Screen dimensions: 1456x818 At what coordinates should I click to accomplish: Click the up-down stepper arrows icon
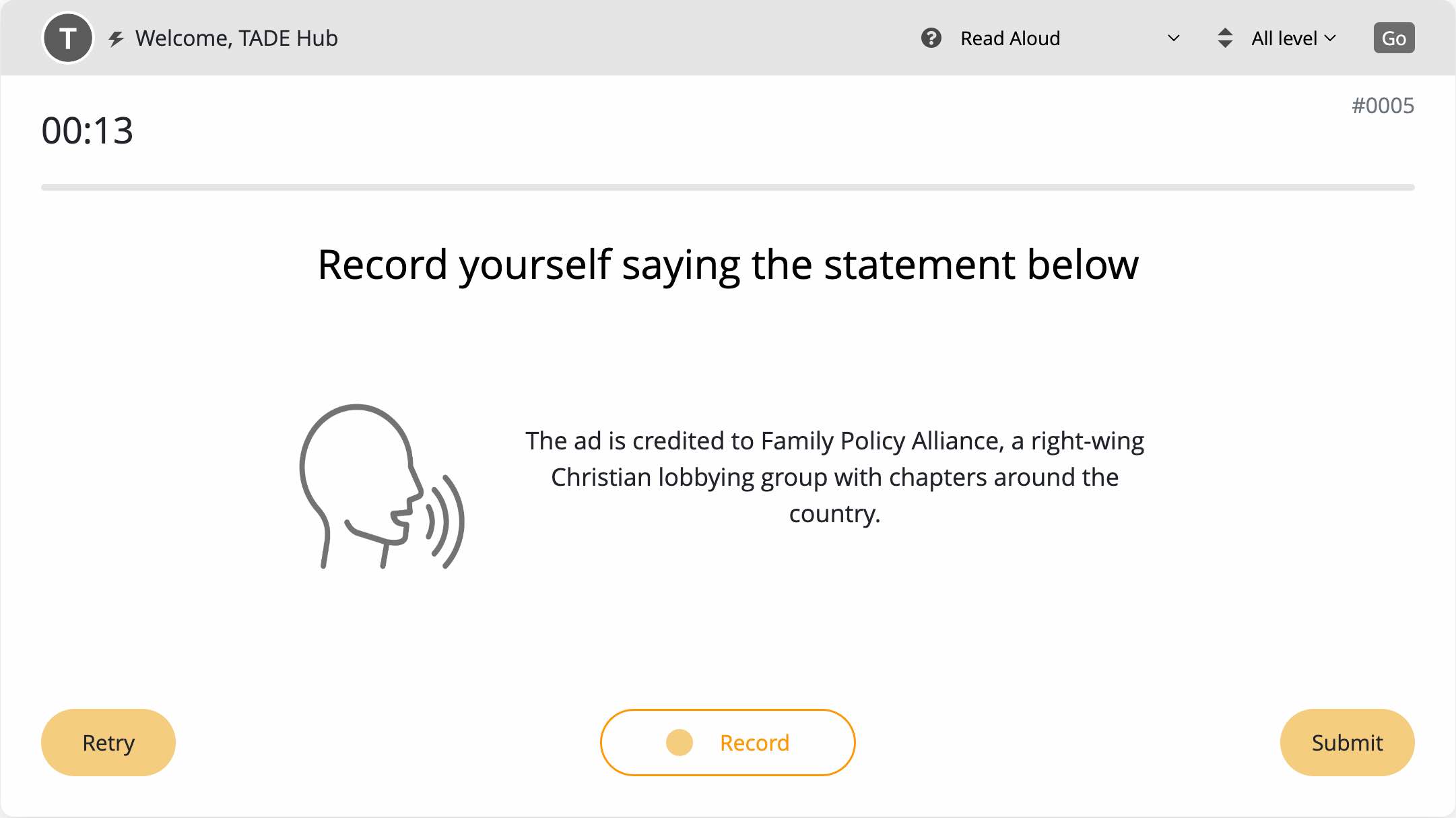(1224, 38)
